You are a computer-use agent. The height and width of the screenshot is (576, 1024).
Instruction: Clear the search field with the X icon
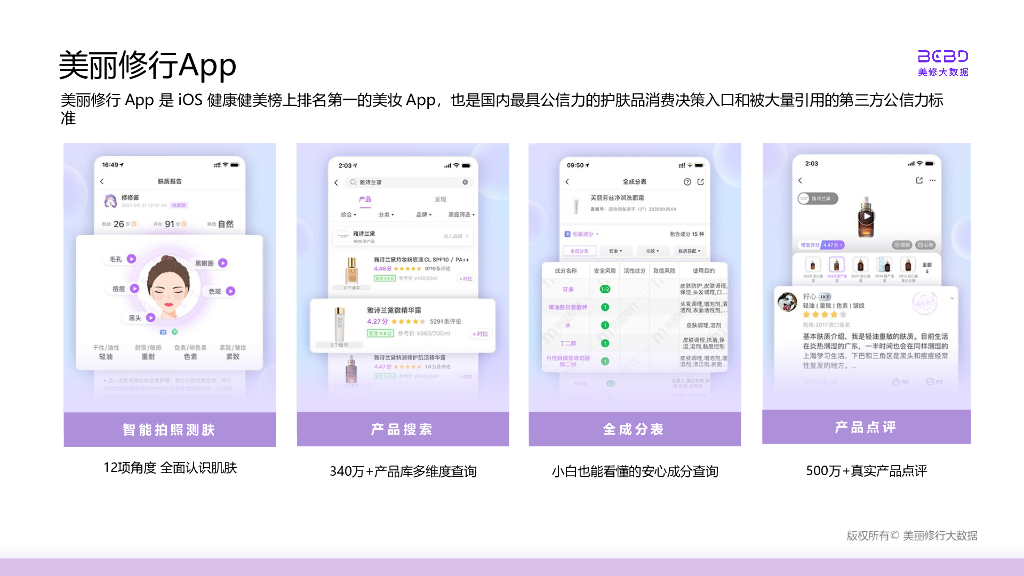[465, 182]
